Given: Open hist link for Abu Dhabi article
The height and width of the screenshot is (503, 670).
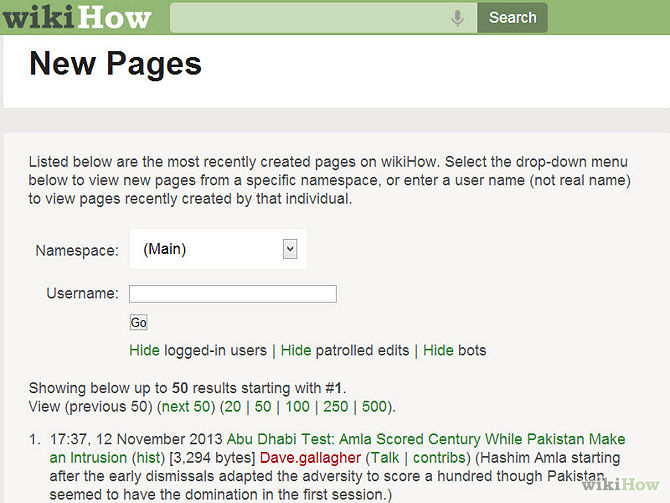Looking at the screenshot, I should tap(148, 458).
